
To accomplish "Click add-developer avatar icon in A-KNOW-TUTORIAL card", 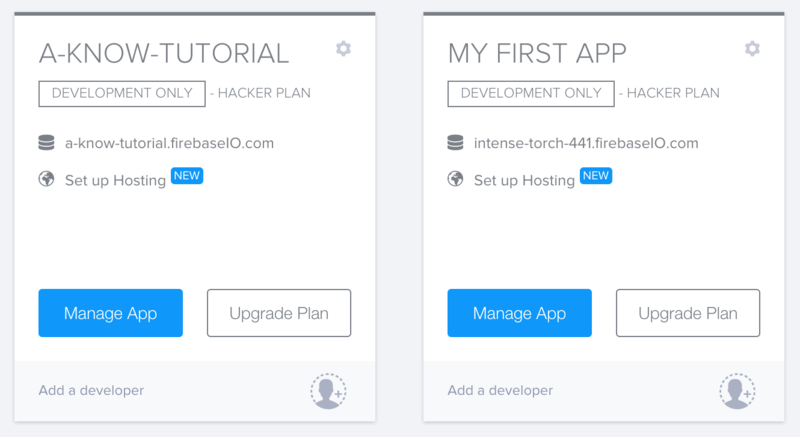I will (329, 391).
